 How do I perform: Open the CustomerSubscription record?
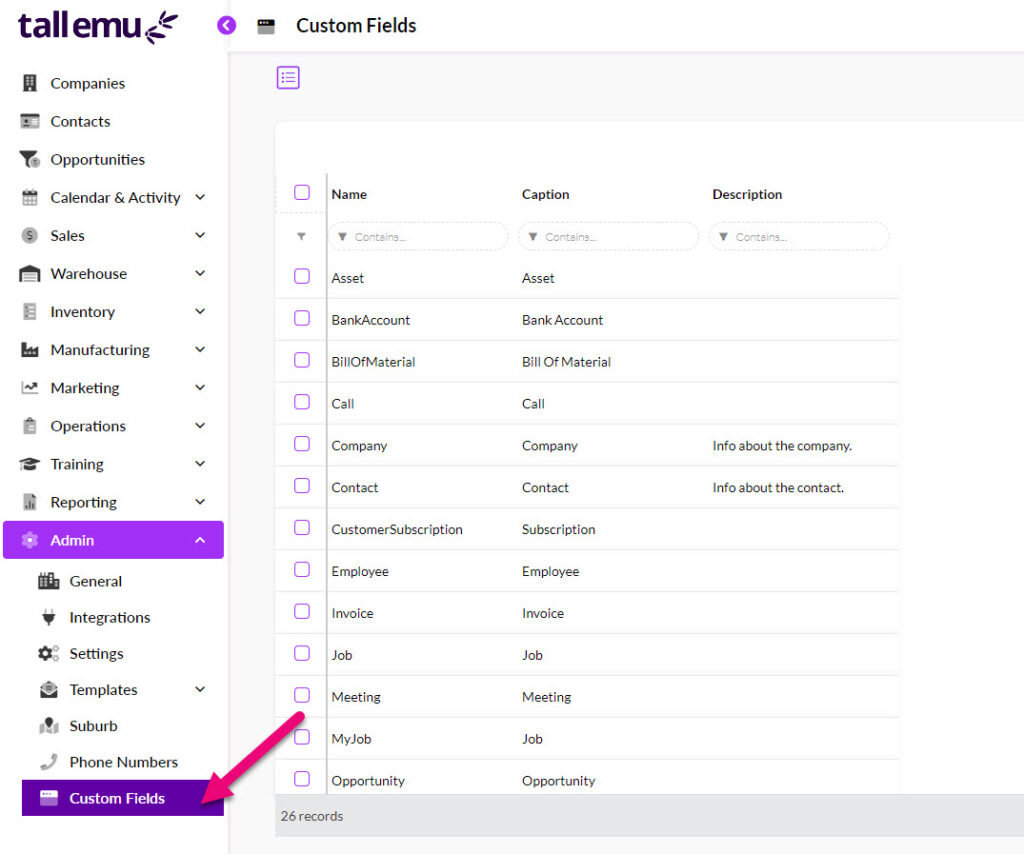396,530
